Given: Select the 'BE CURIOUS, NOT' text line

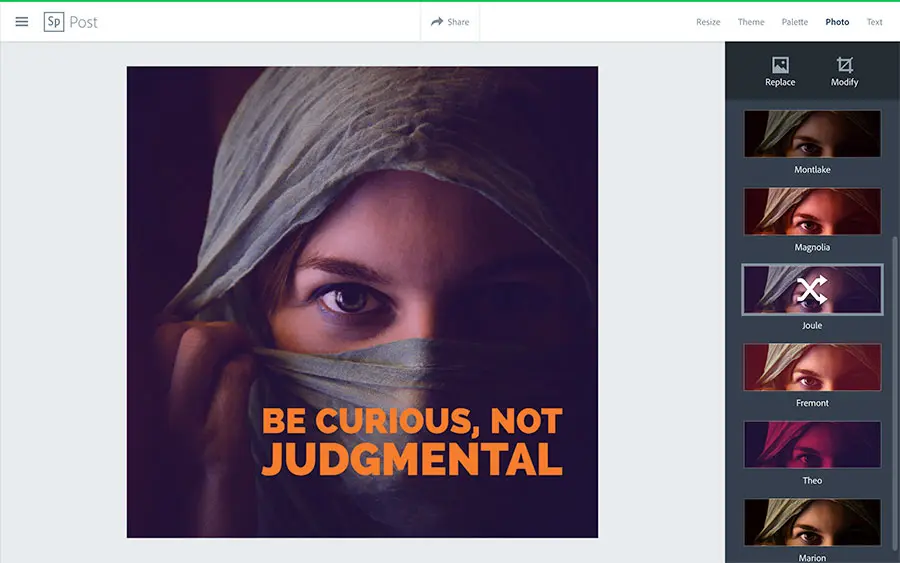Looking at the screenshot, I should pyautogui.click(x=412, y=421).
